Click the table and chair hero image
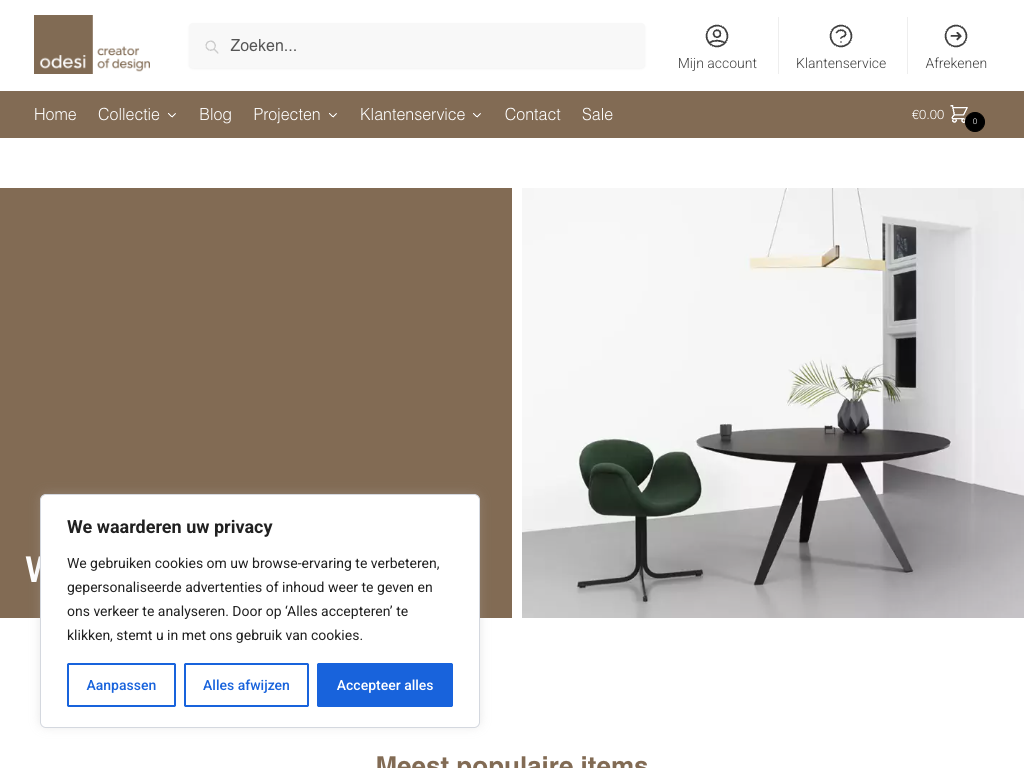Screen dimensions: 1024x768 pos(773,403)
